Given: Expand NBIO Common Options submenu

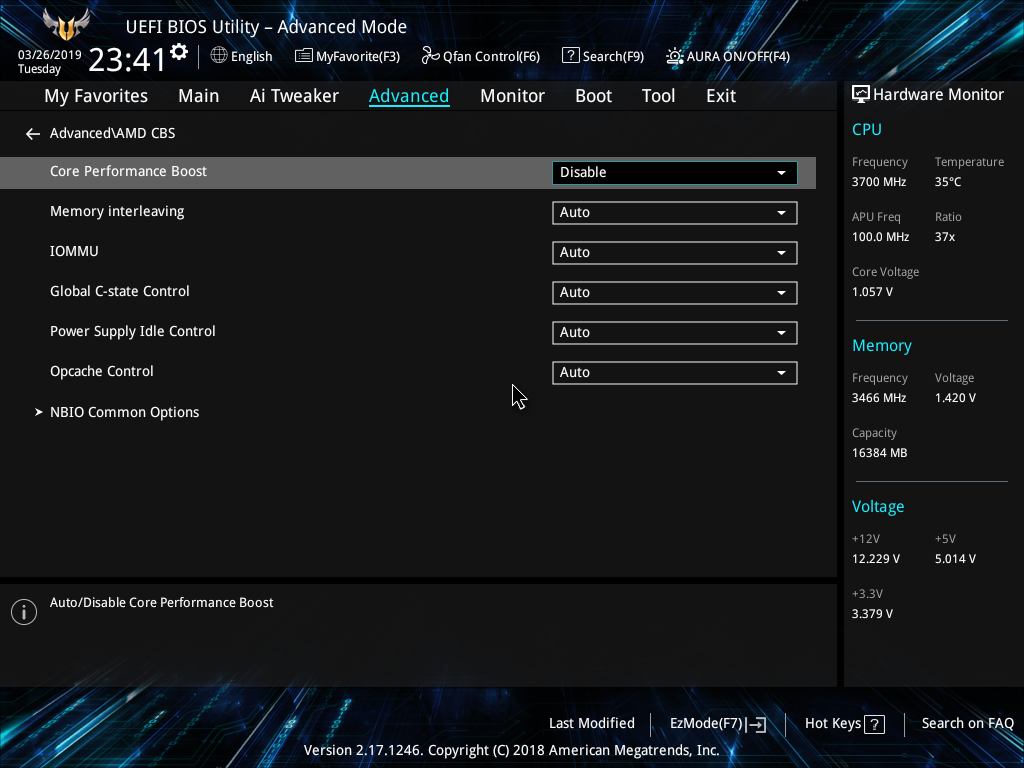Looking at the screenshot, I should point(124,412).
